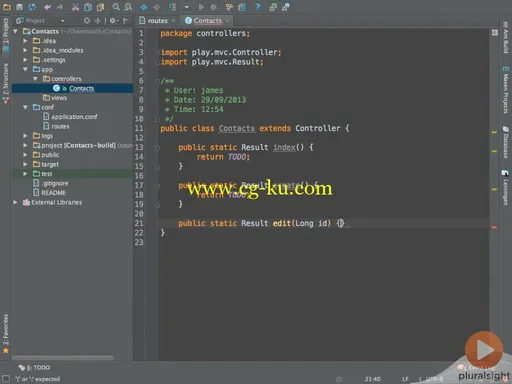Click the Undo arrow icon
512x384 pixels.
[x=47, y=7]
